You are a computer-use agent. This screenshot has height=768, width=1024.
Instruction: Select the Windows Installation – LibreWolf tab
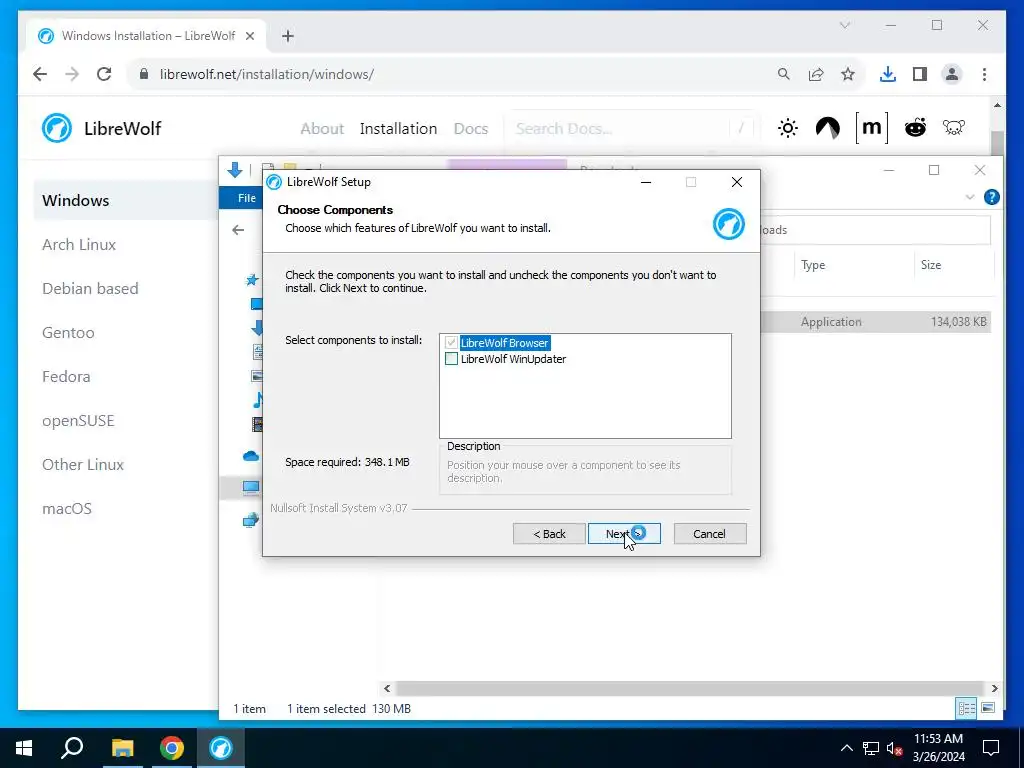tap(147, 36)
